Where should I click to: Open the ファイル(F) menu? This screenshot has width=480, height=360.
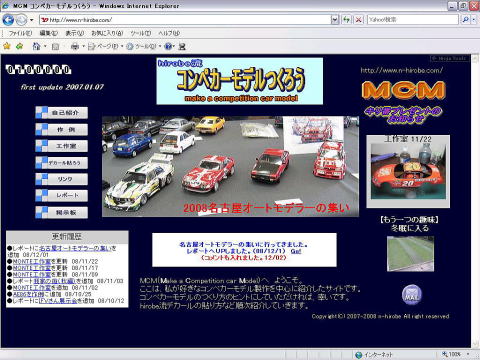[20, 33]
